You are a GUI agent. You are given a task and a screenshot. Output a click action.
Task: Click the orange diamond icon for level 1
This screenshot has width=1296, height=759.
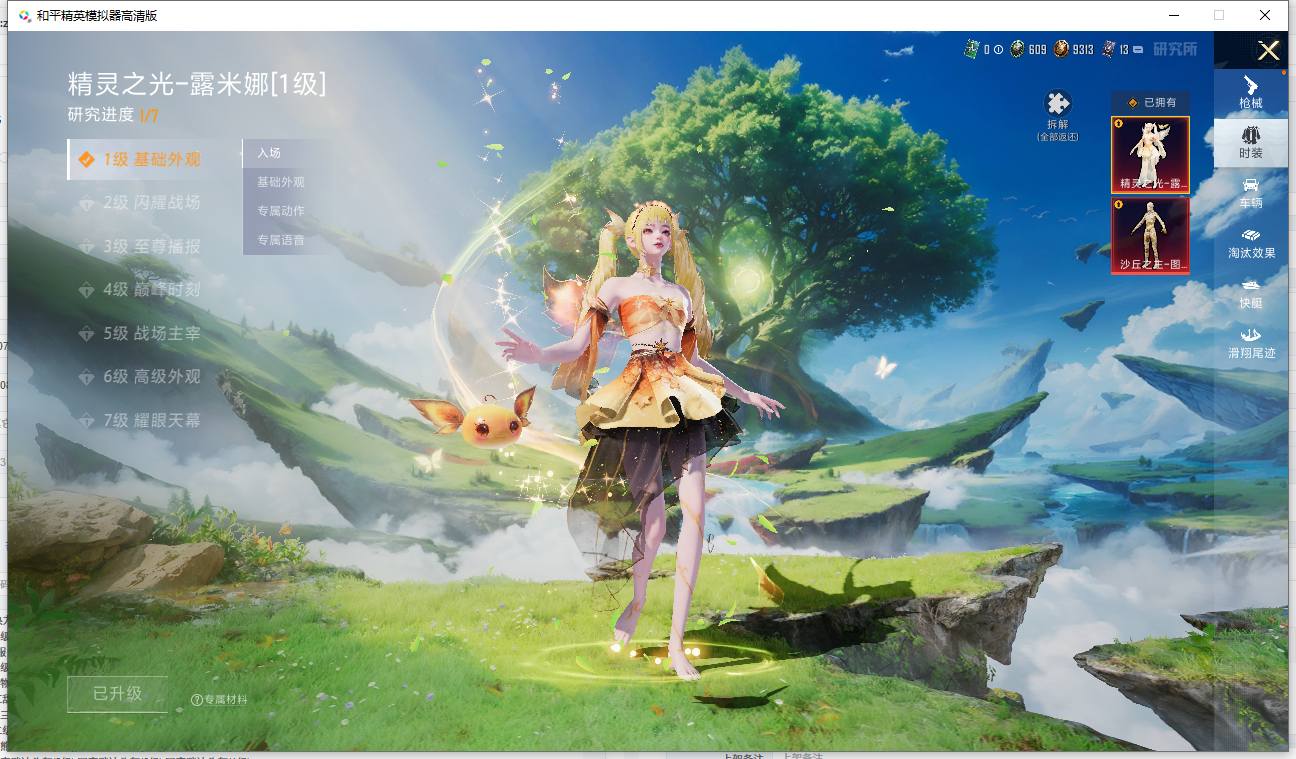pos(87,160)
